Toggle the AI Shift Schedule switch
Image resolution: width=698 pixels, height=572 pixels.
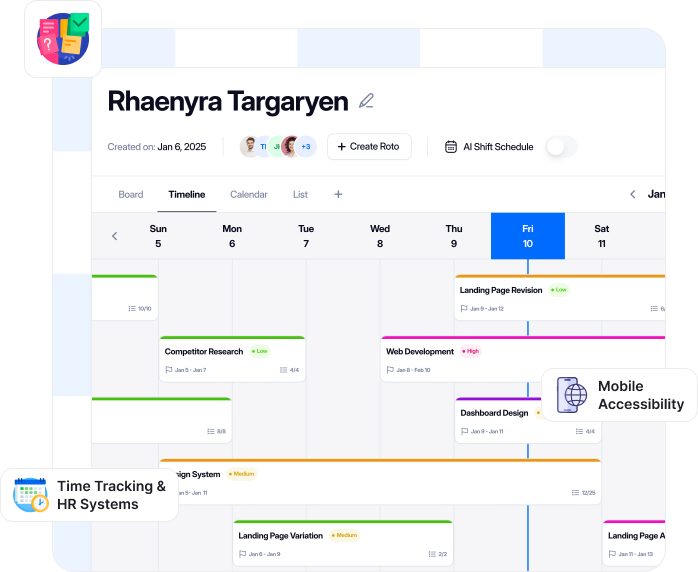561,146
